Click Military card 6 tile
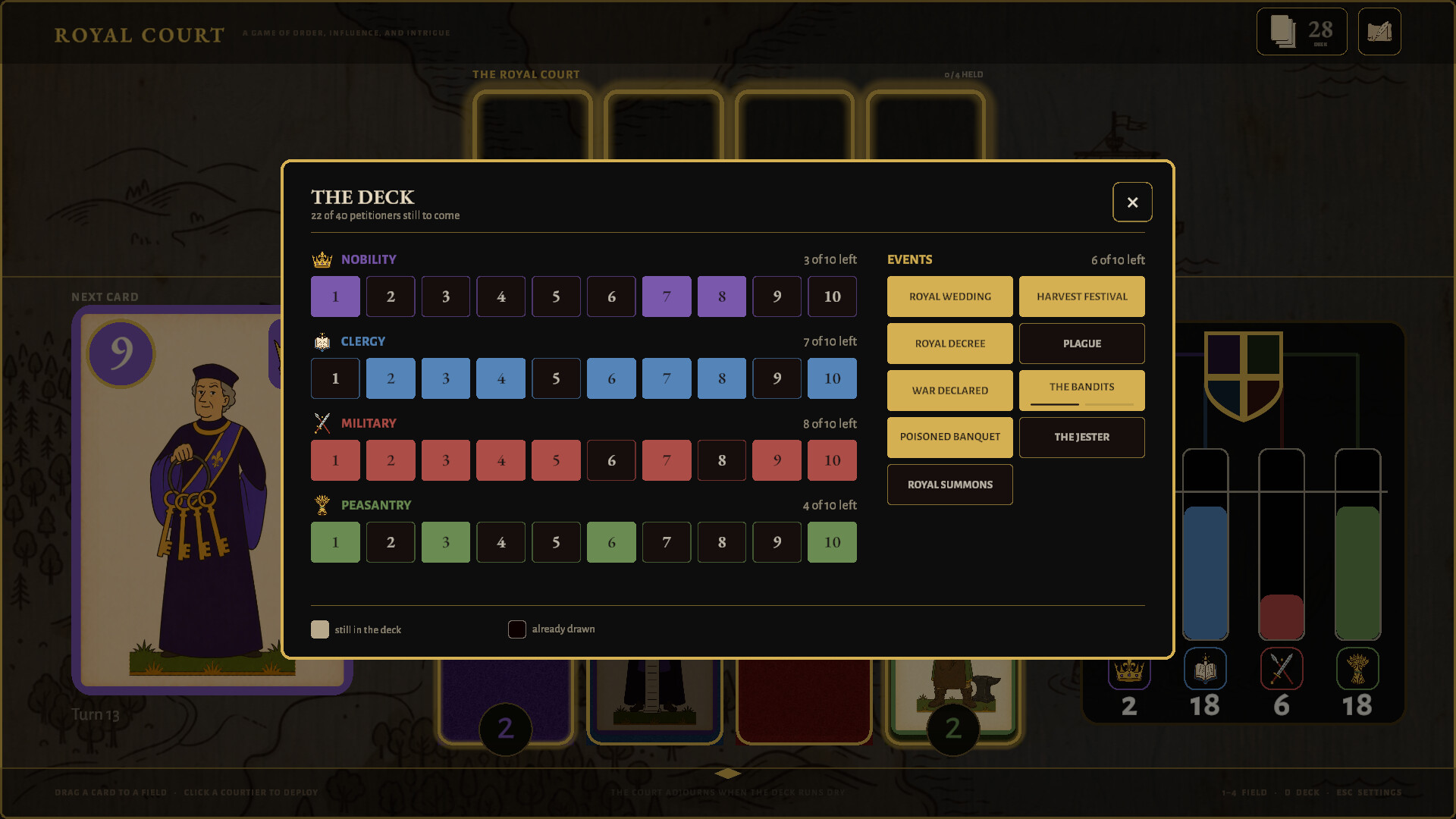 pyautogui.click(x=611, y=460)
